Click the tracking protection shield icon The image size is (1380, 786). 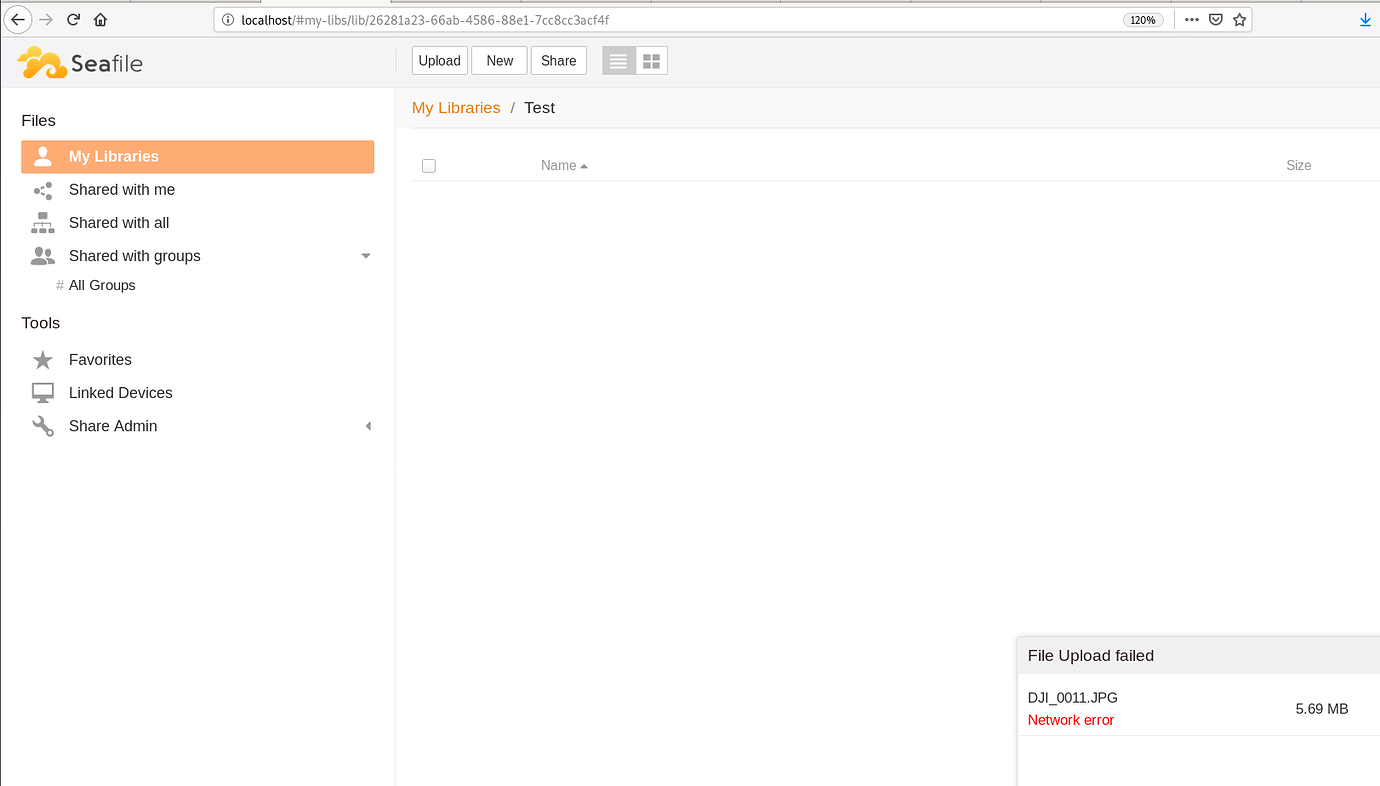pos(1215,19)
